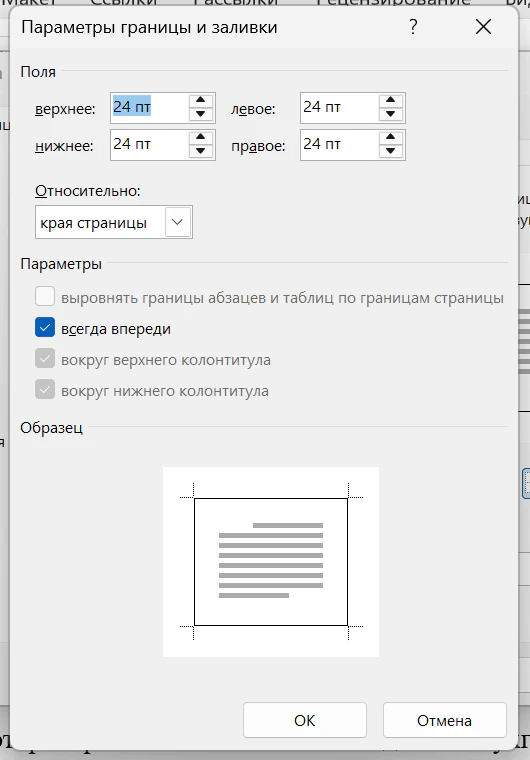Screen dimensions: 530x760
Task: Open the Рассылки ribbon tab in Word
Action: click(236, 2)
